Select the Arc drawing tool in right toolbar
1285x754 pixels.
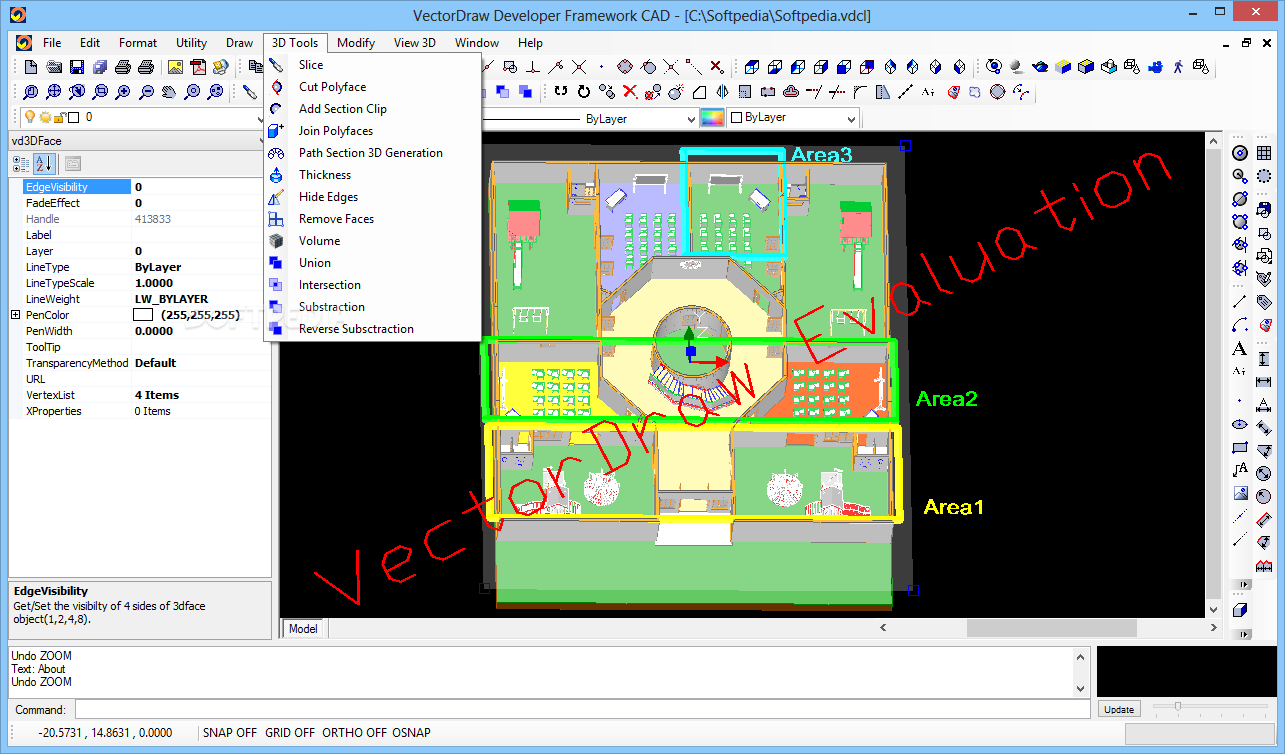(x=1240, y=325)
